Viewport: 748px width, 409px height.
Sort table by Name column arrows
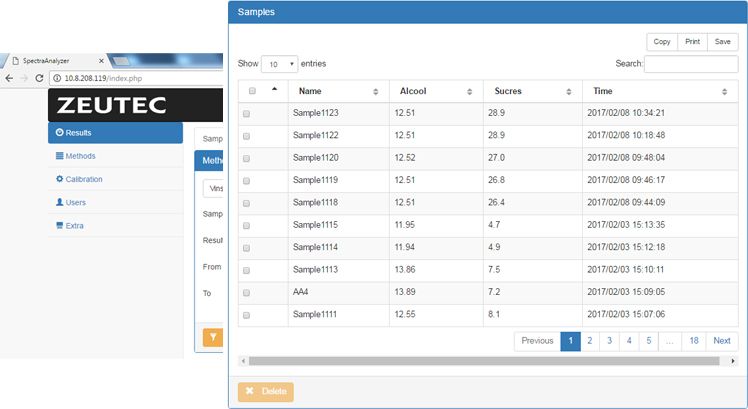coord(375,91)
